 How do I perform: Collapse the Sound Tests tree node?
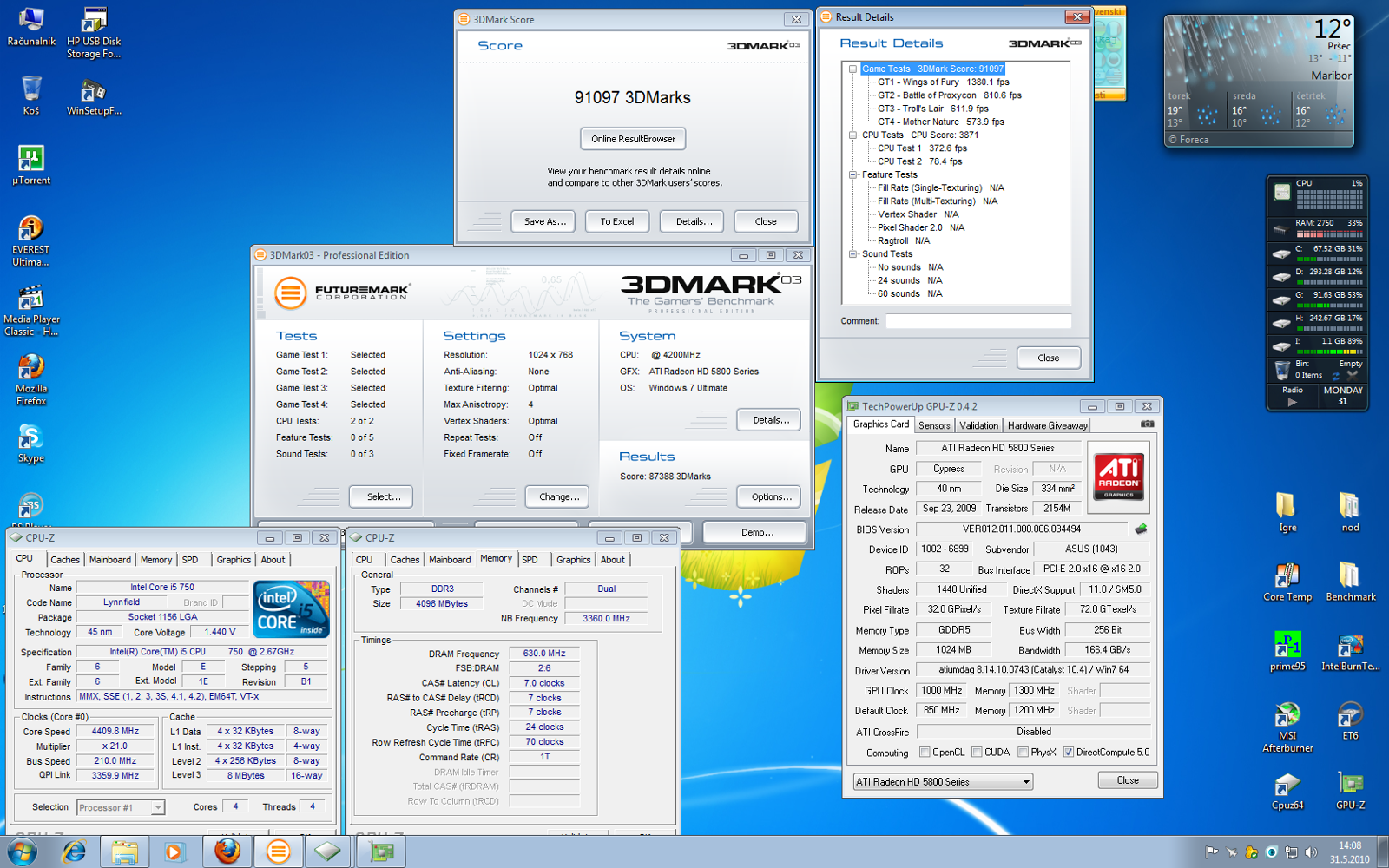pos(853,254)
